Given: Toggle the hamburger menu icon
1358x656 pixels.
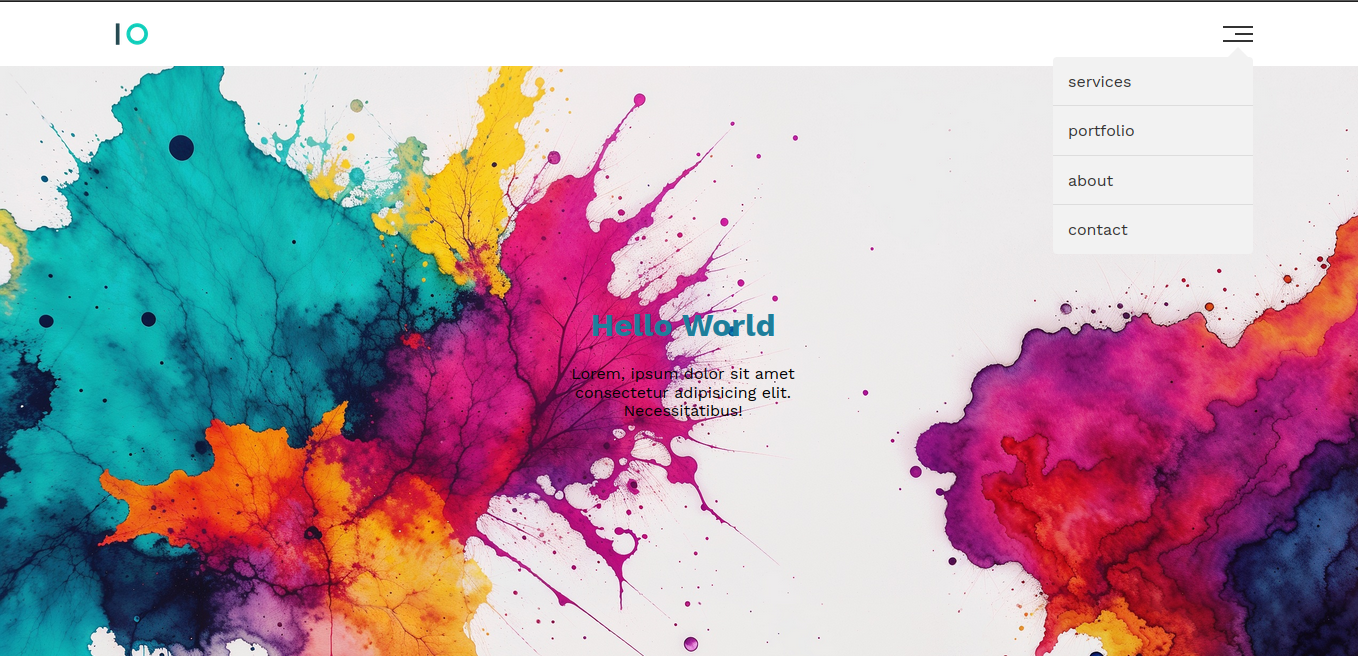Looking at the screenshot, I should 1237,35.
